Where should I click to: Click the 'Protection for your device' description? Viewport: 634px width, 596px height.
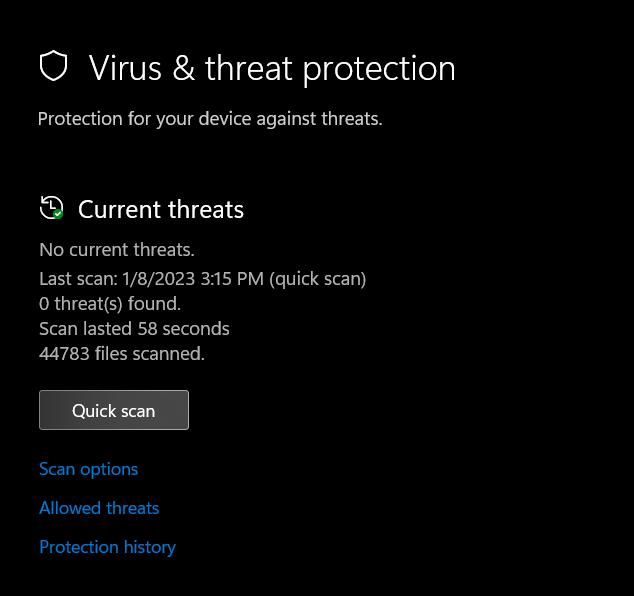[210, 119]
